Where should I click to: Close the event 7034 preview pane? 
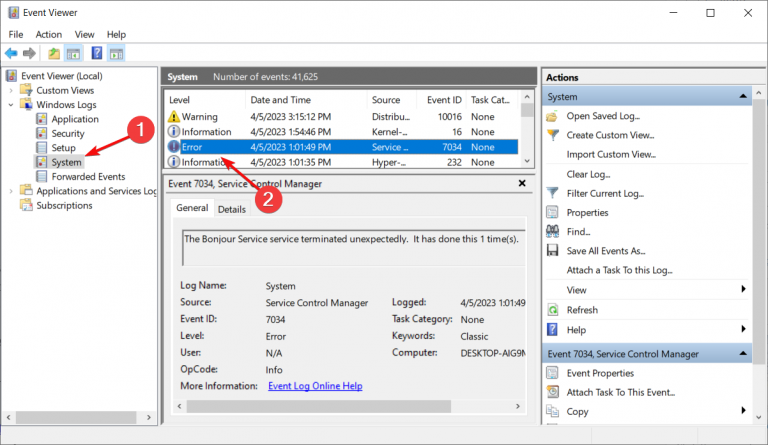pyautogui.click(x=522, y=183)
